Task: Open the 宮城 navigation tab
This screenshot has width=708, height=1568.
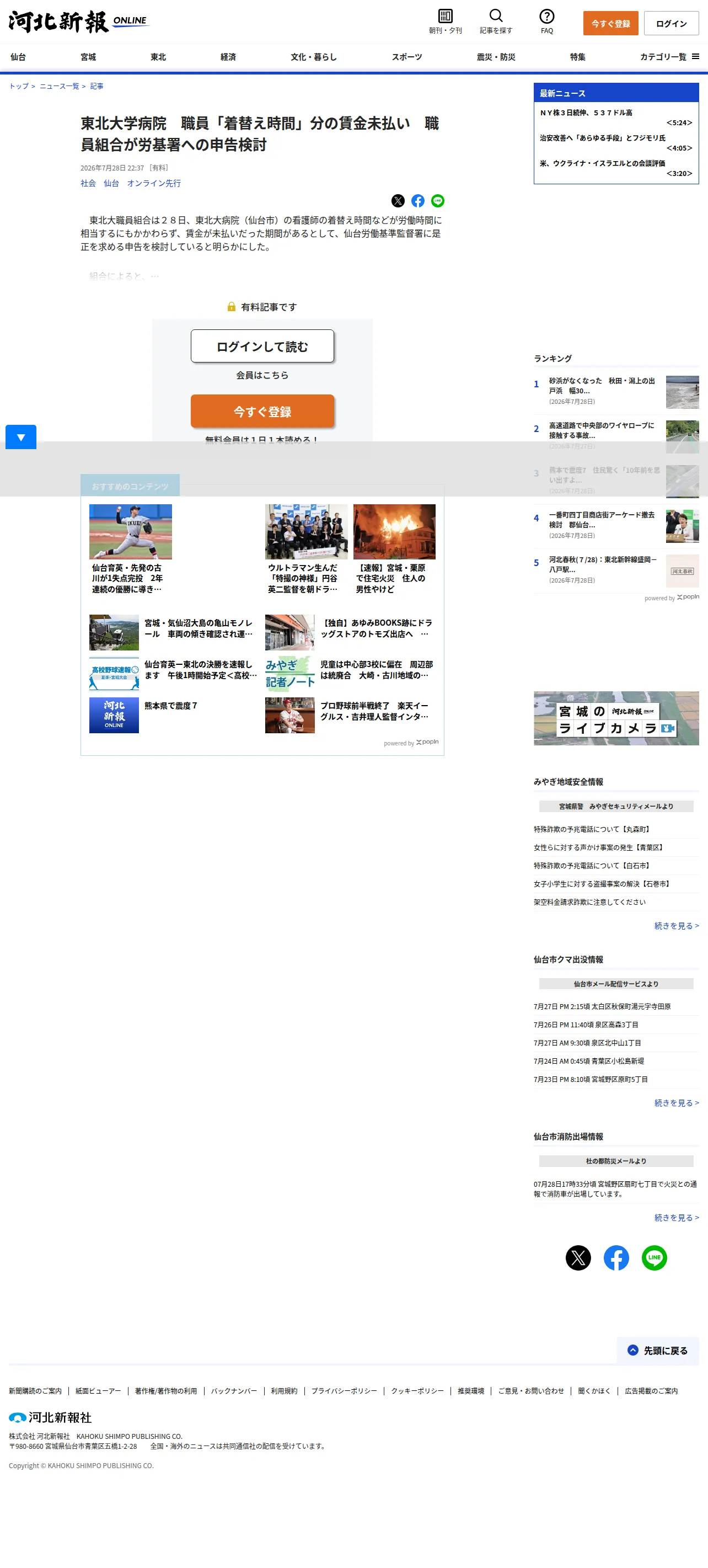Action: 88,57
